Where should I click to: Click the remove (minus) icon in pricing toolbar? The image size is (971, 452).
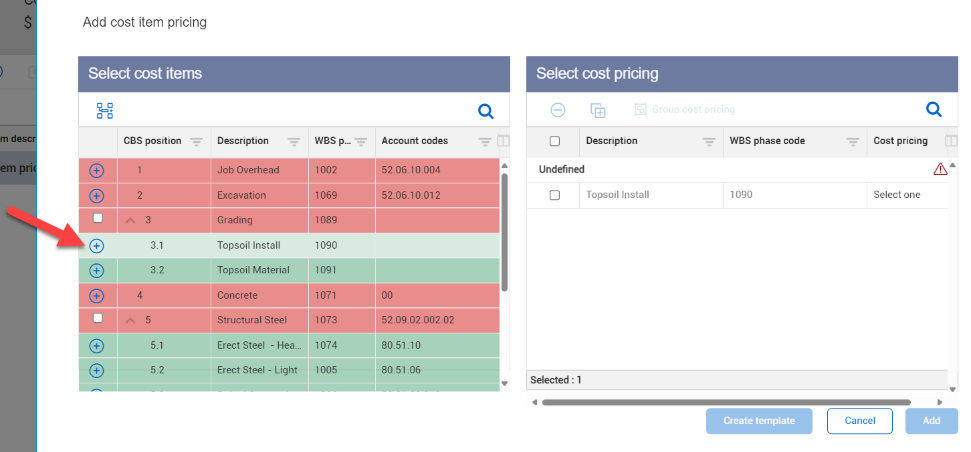click(x=558, y=110)
